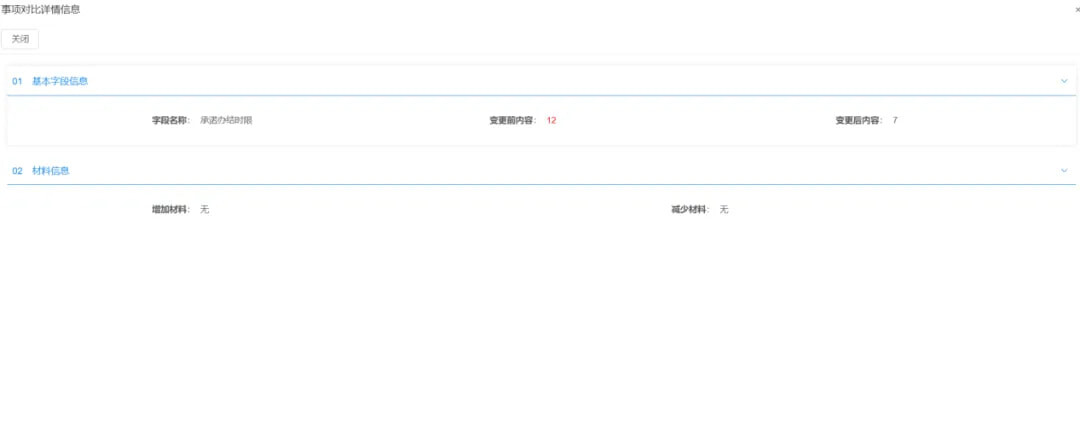Select the 无 value beside 增加材料
This screenshot has width=1080, height=439.
click(x=205, y=210)
